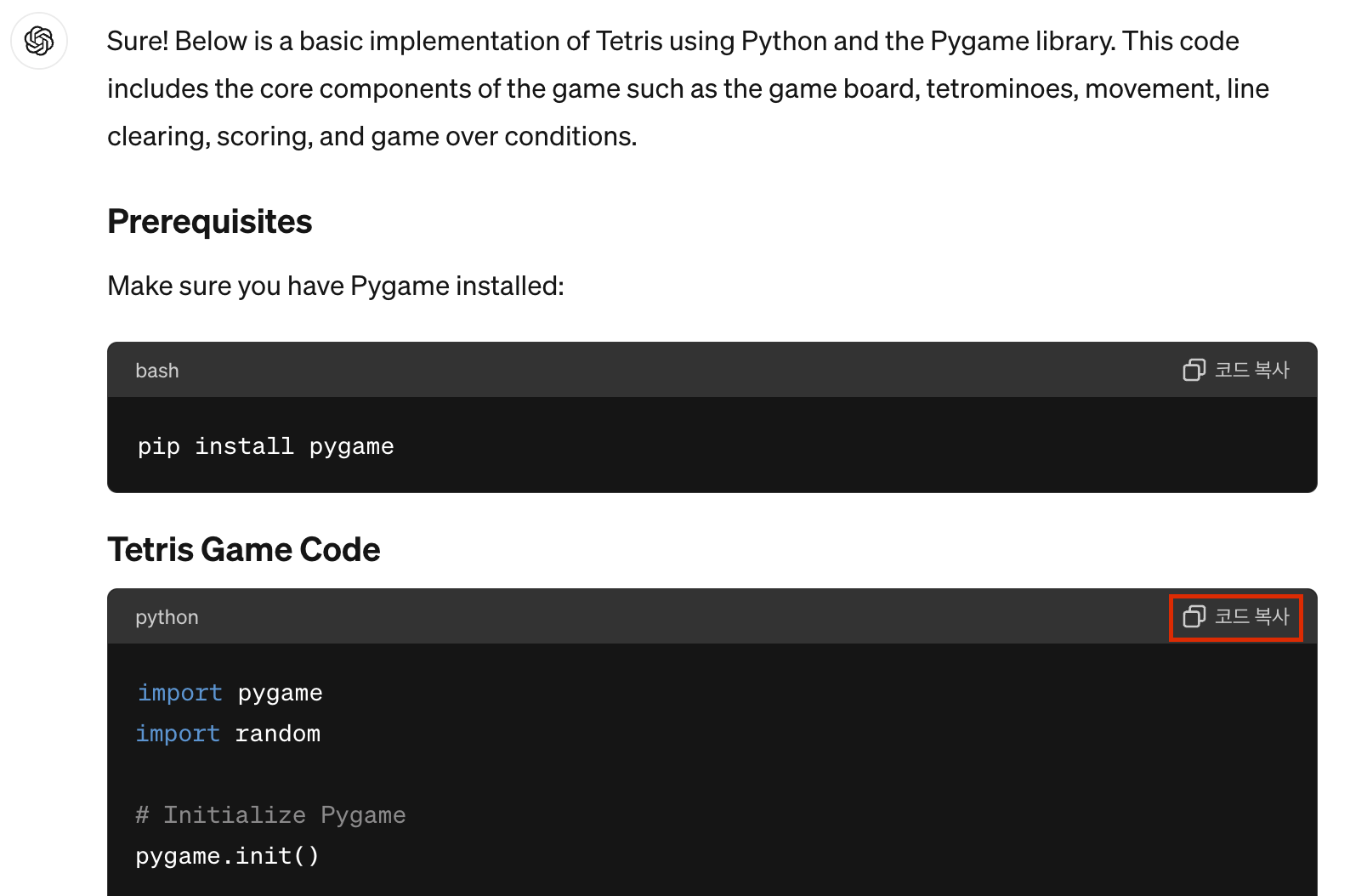
Task: Place the cursor on the 'pygame.init()' line
Action: (227, 856)
